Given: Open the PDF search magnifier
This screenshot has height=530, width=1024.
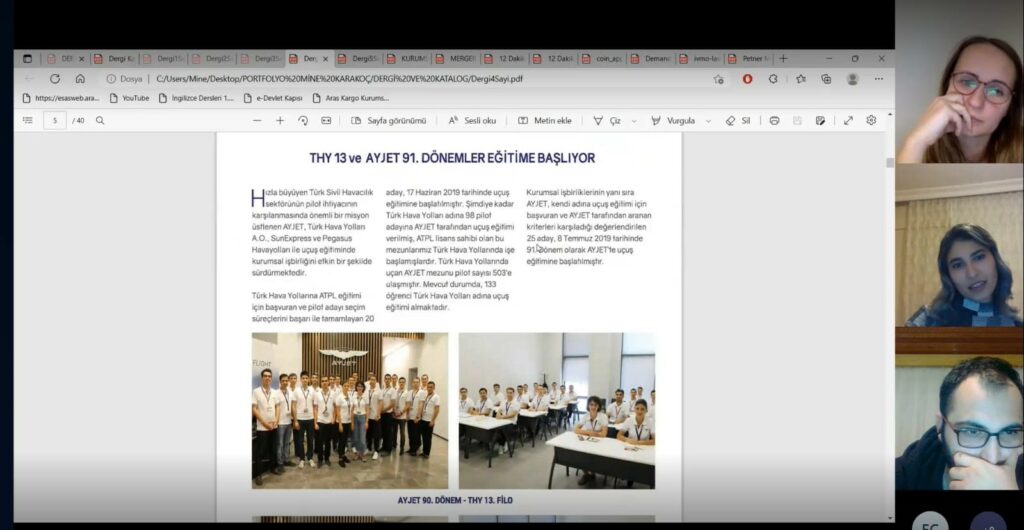Looking at the screenshot, I should coord(100,121).
